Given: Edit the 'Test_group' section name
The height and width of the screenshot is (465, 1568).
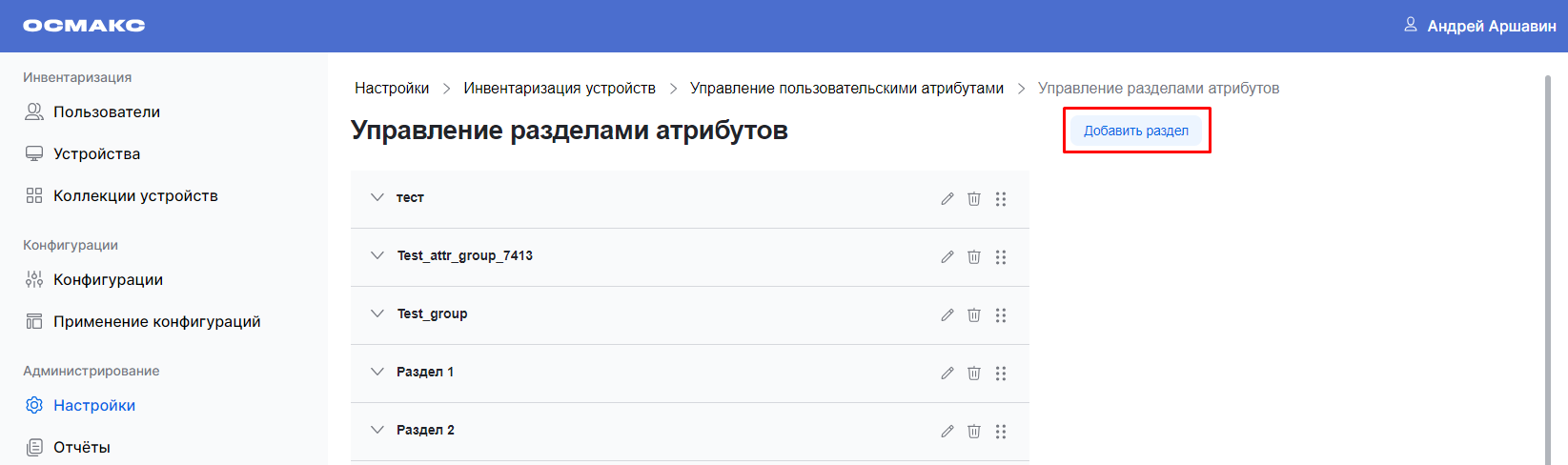Looking at the screenshot, I should click(x=947, y=315).
